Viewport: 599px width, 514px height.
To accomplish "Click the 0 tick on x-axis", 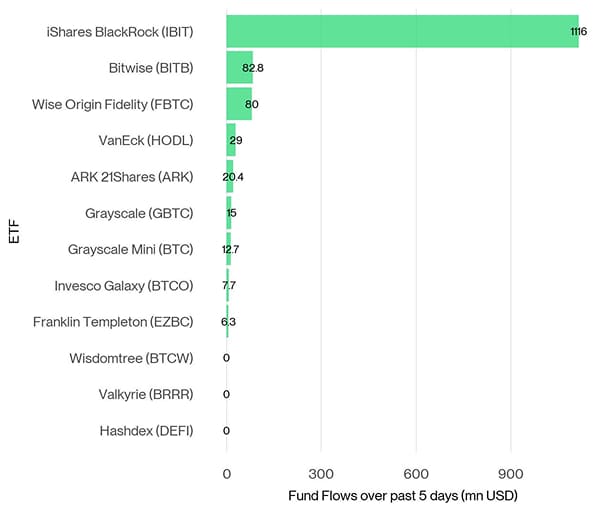I will 227,474.
